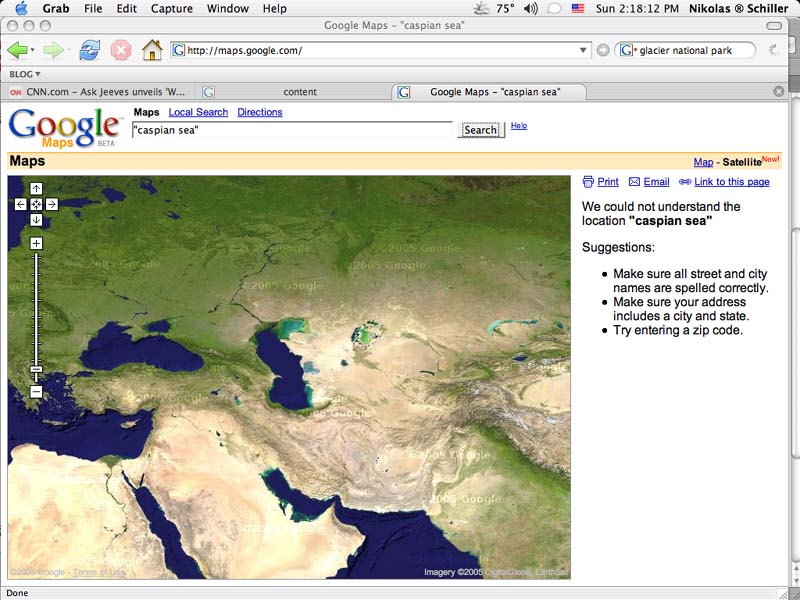Click the browser search field 'glacier national park'
The height and width of the screenshot is (600, 800).
685,51
